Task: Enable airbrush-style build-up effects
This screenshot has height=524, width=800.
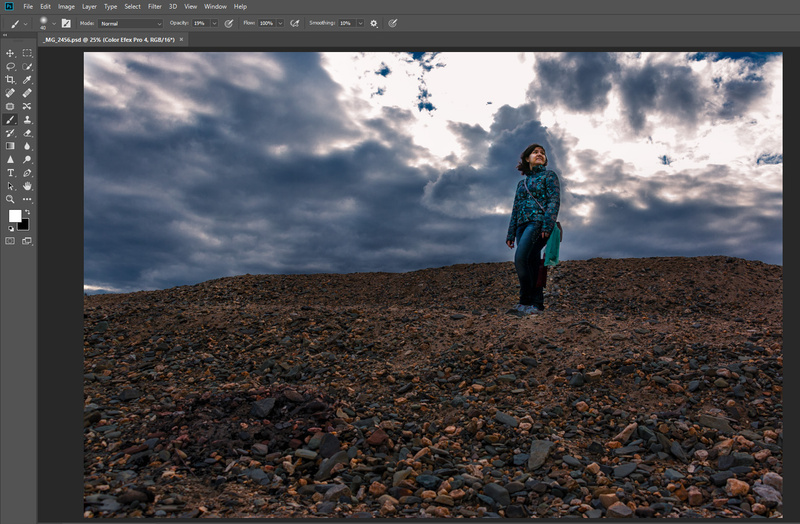Action: tap(295, 22)
